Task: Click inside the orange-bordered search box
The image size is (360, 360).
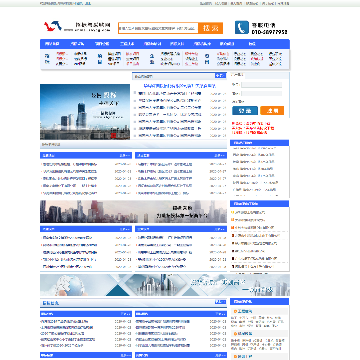Action: 158,28
